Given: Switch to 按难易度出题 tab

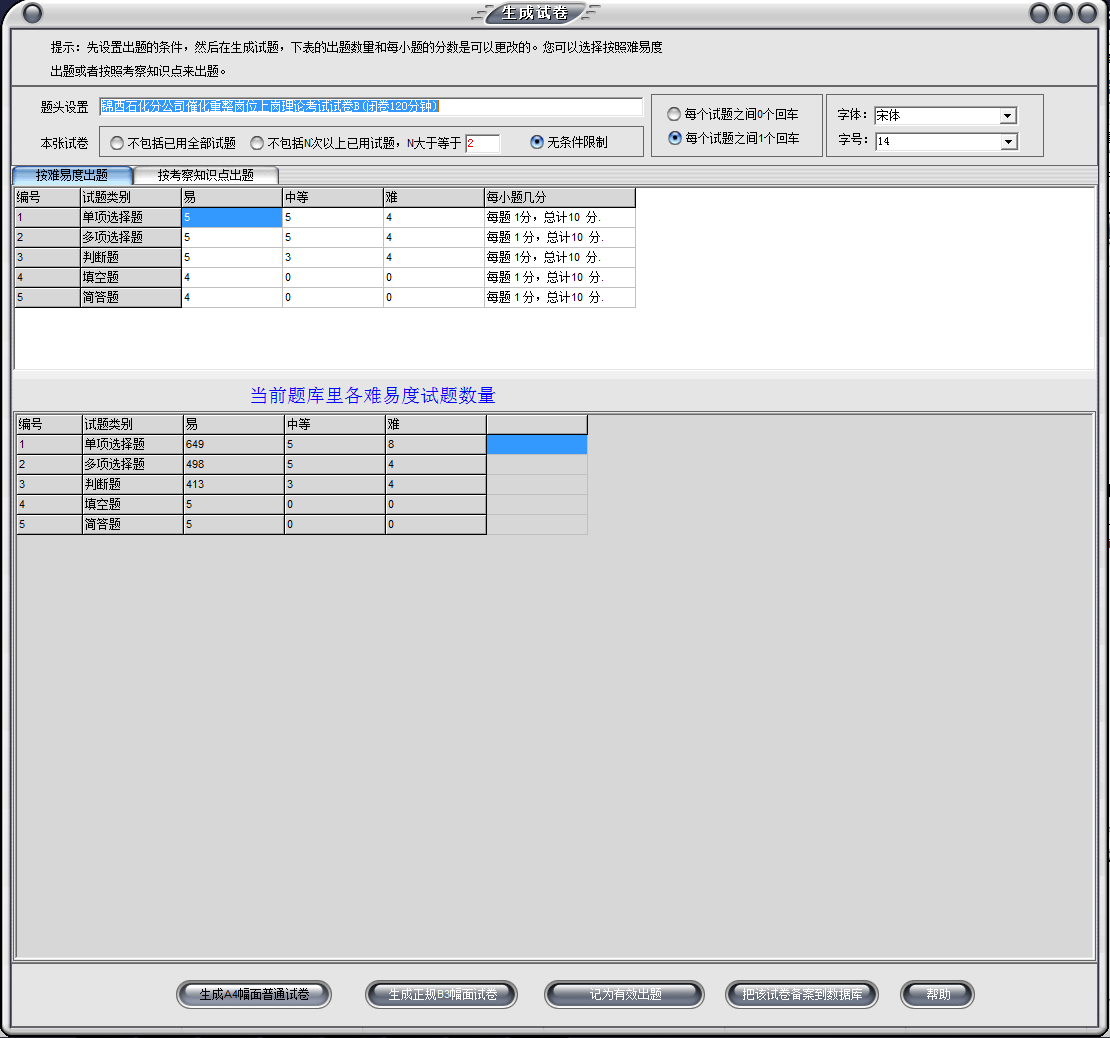Looking at the screenshot, I should pos(72,175).
